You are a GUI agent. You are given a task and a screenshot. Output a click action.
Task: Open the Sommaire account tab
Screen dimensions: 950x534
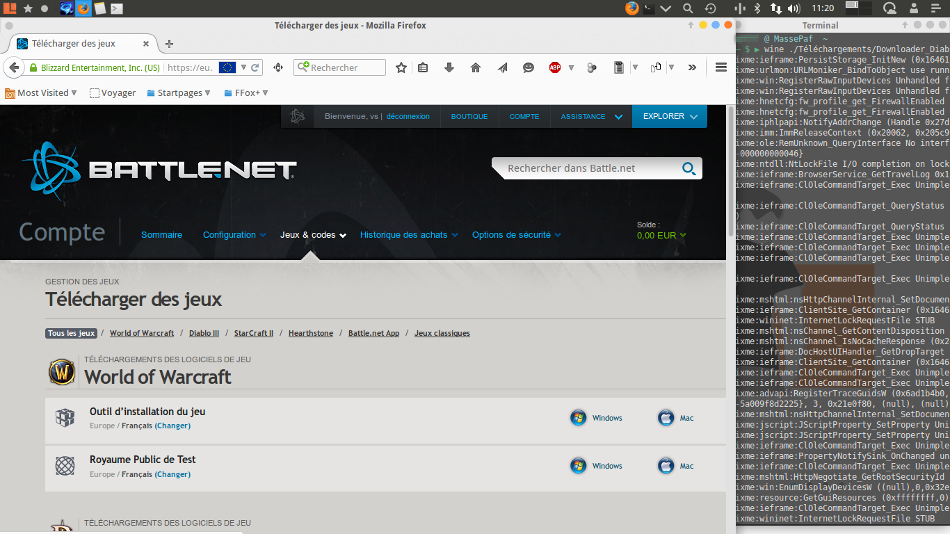click(161, 235)
